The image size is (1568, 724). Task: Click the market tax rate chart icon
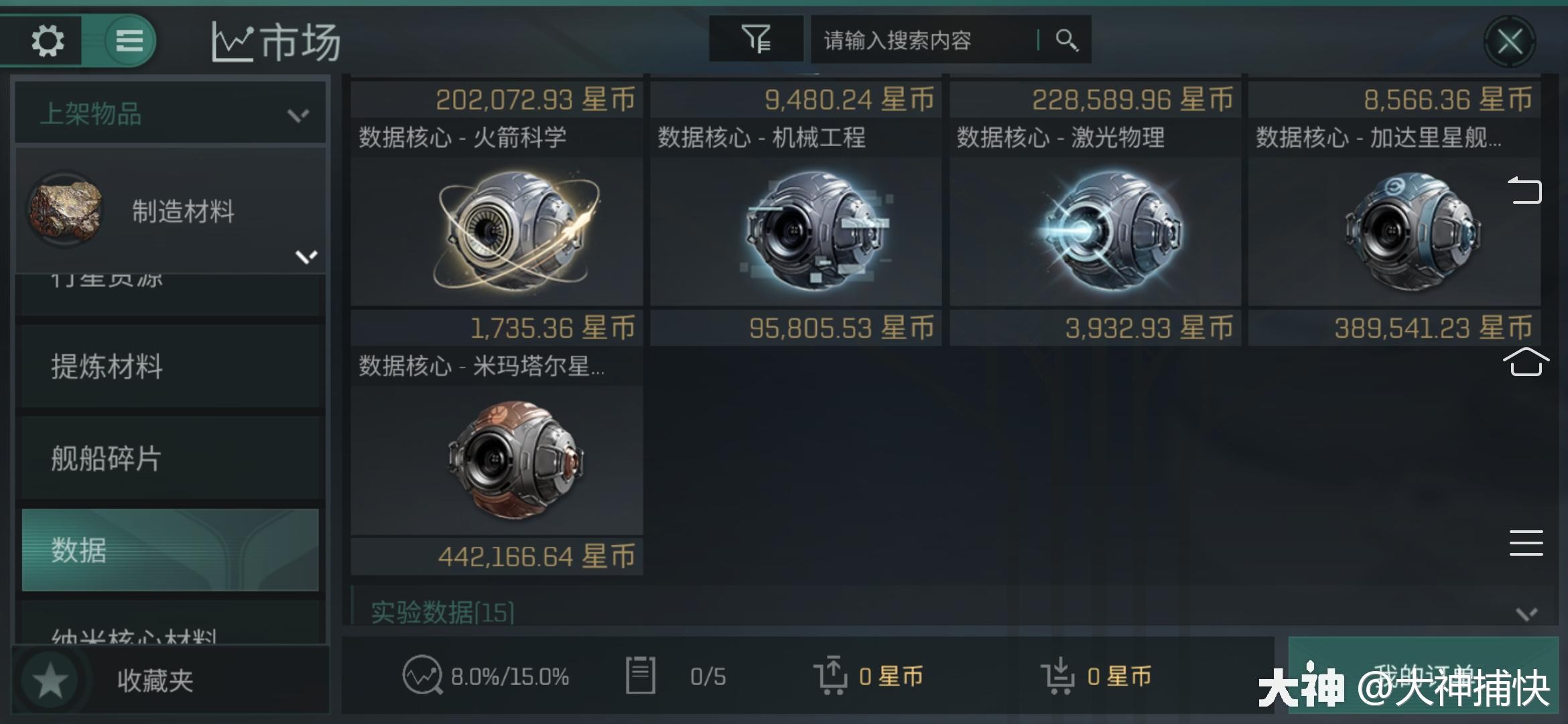click(x=422, y=675)
